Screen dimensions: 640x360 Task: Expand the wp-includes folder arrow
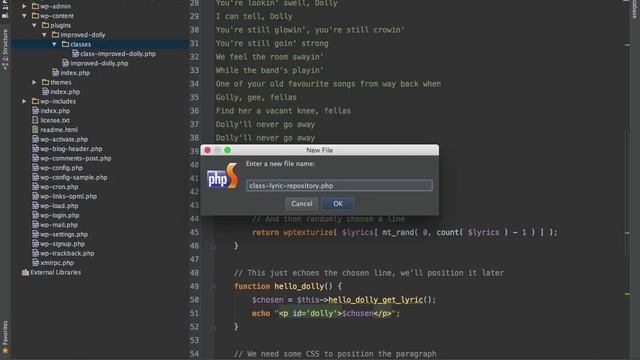click(x=24, y=101)
